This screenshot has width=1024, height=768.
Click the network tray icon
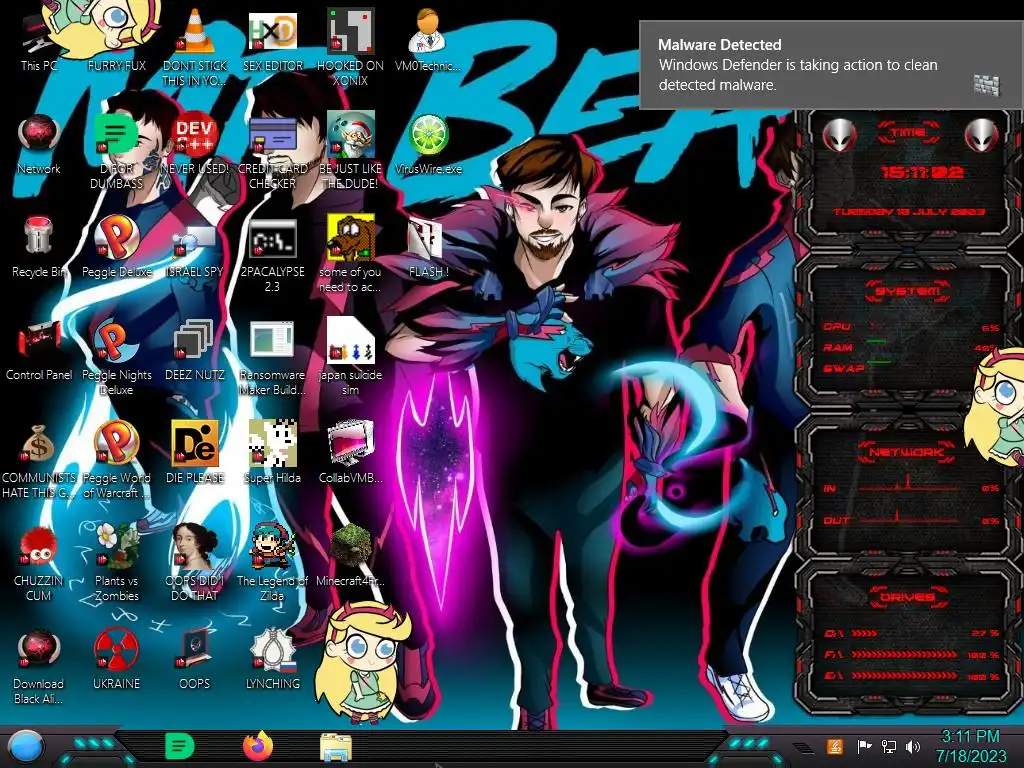(889, 746)
